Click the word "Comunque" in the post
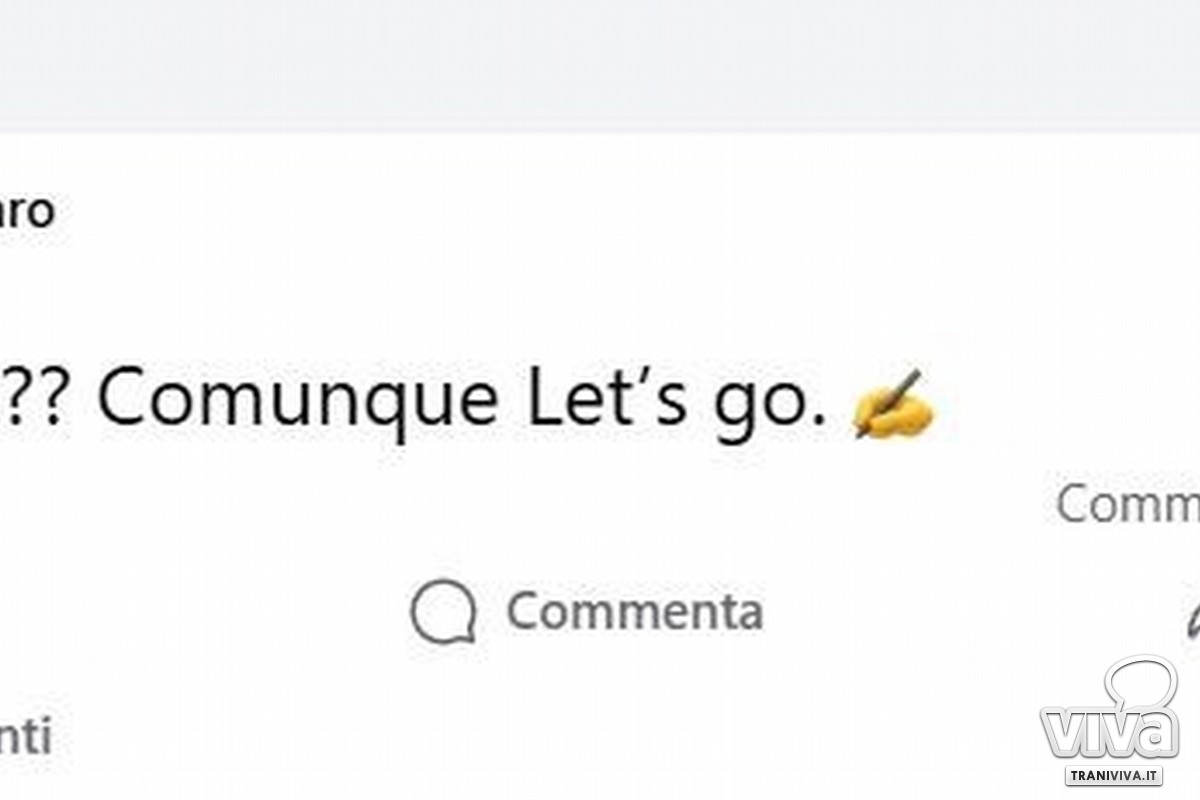 coord(297,400)
